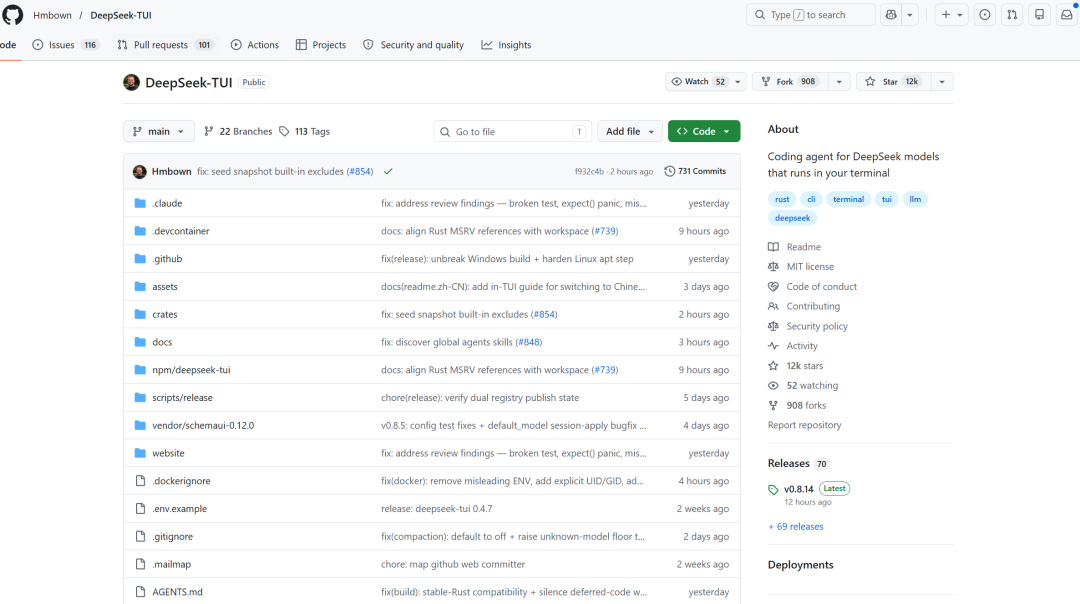Open the AGENTS.md file
Image resolution: width=1080 pixels, height=604 pixels.
click(x=177, y=592)
